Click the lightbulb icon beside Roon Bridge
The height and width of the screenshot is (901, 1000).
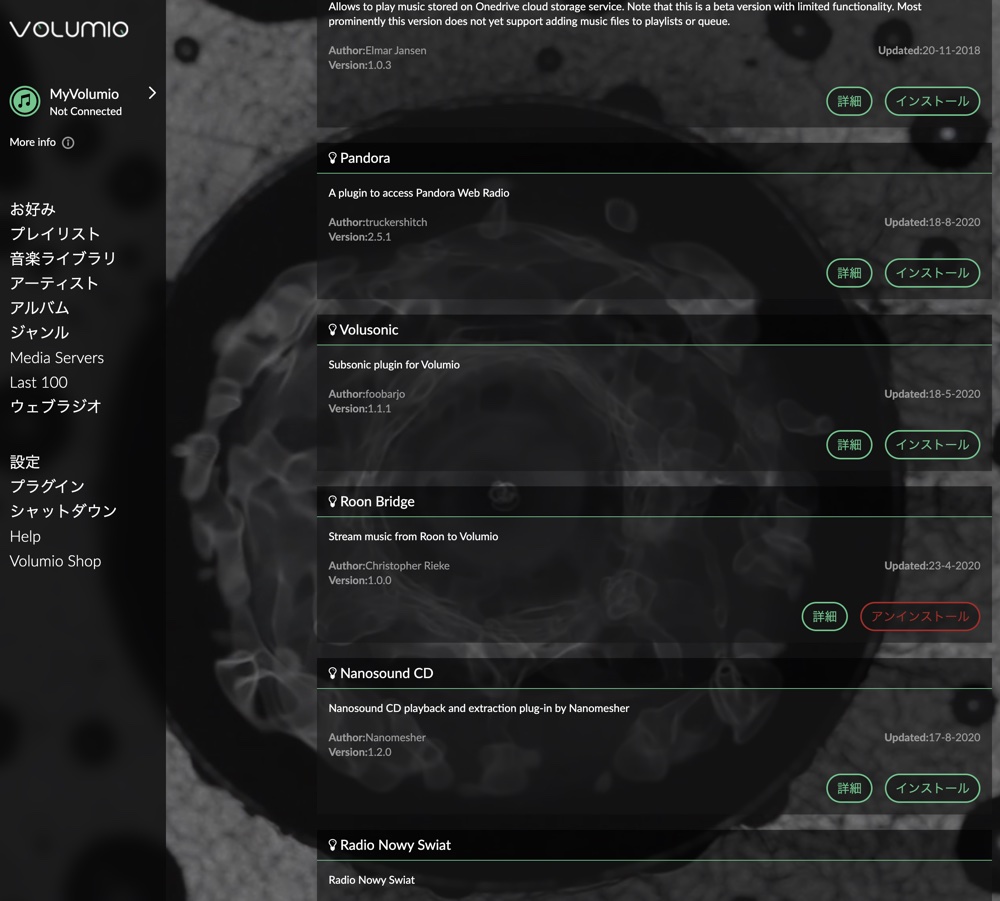[332, 502]
